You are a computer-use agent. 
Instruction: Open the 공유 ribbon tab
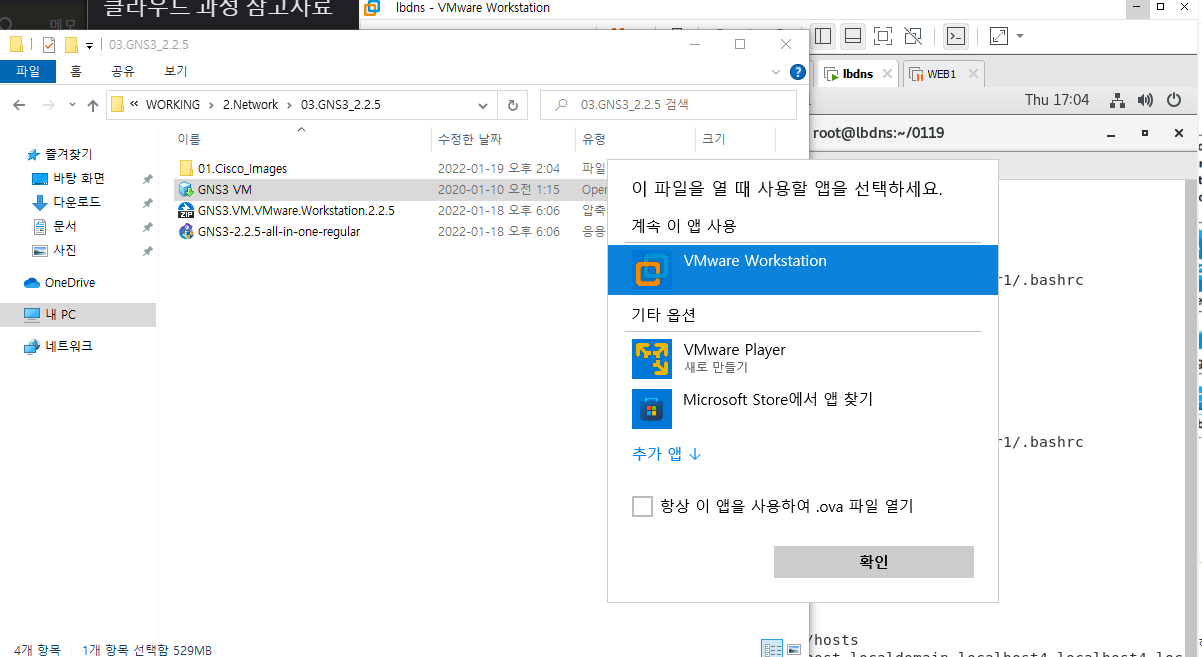(x=123, y=71)
